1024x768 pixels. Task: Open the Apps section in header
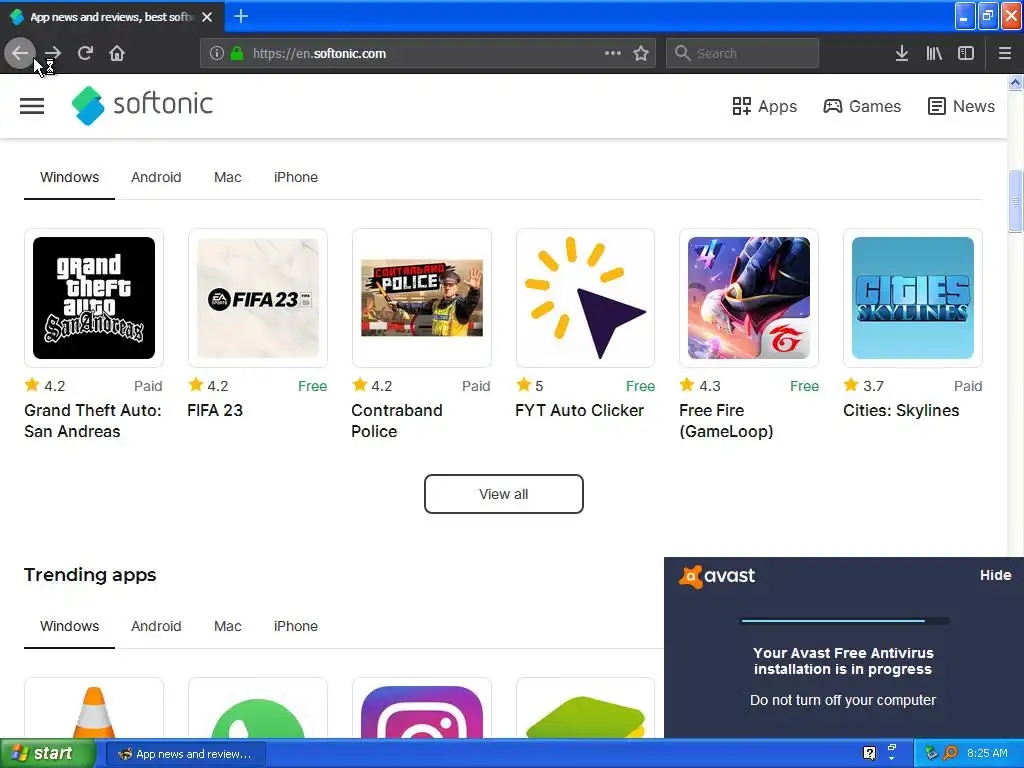point(764,106)
